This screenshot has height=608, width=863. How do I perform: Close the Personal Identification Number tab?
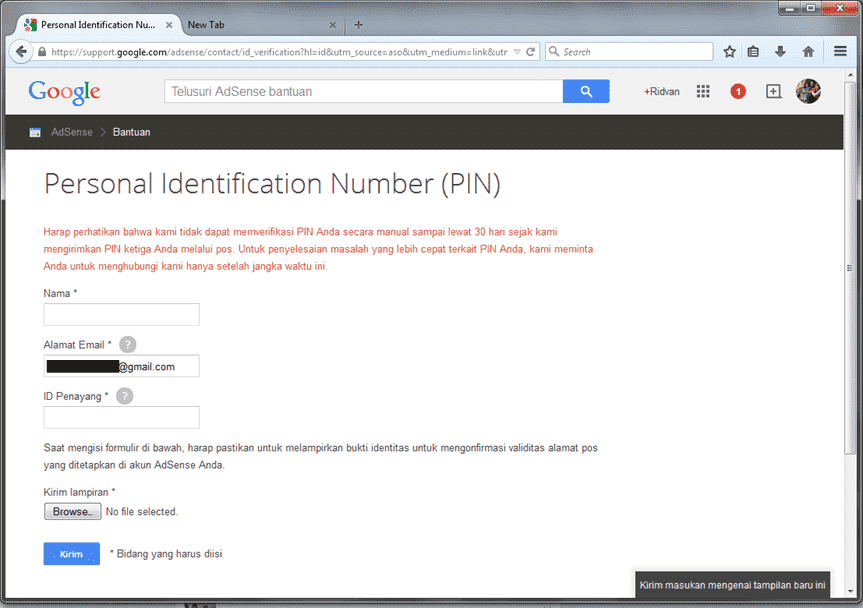click(x=169, y=25)
